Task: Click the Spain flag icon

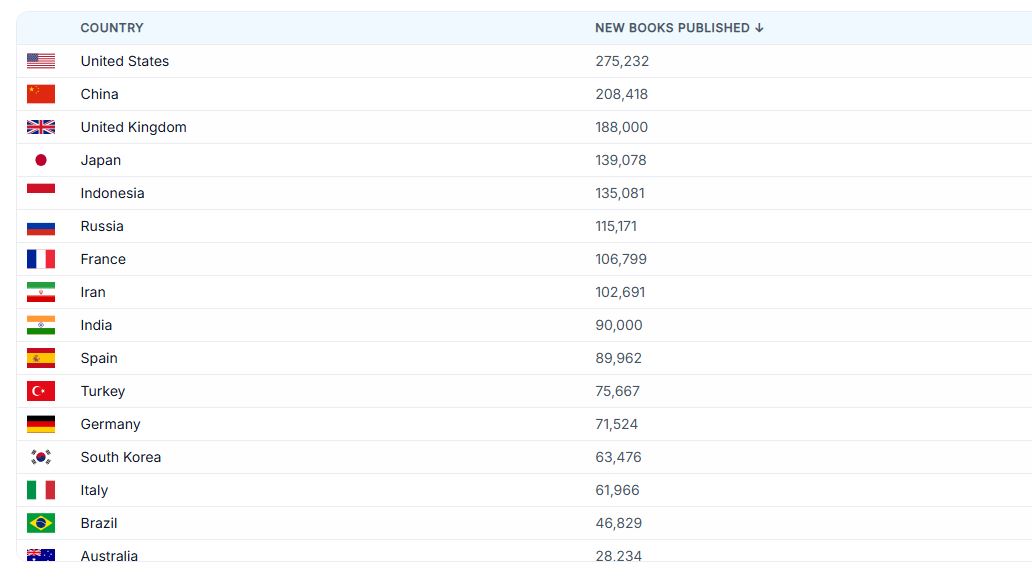Action: (41, 358)
